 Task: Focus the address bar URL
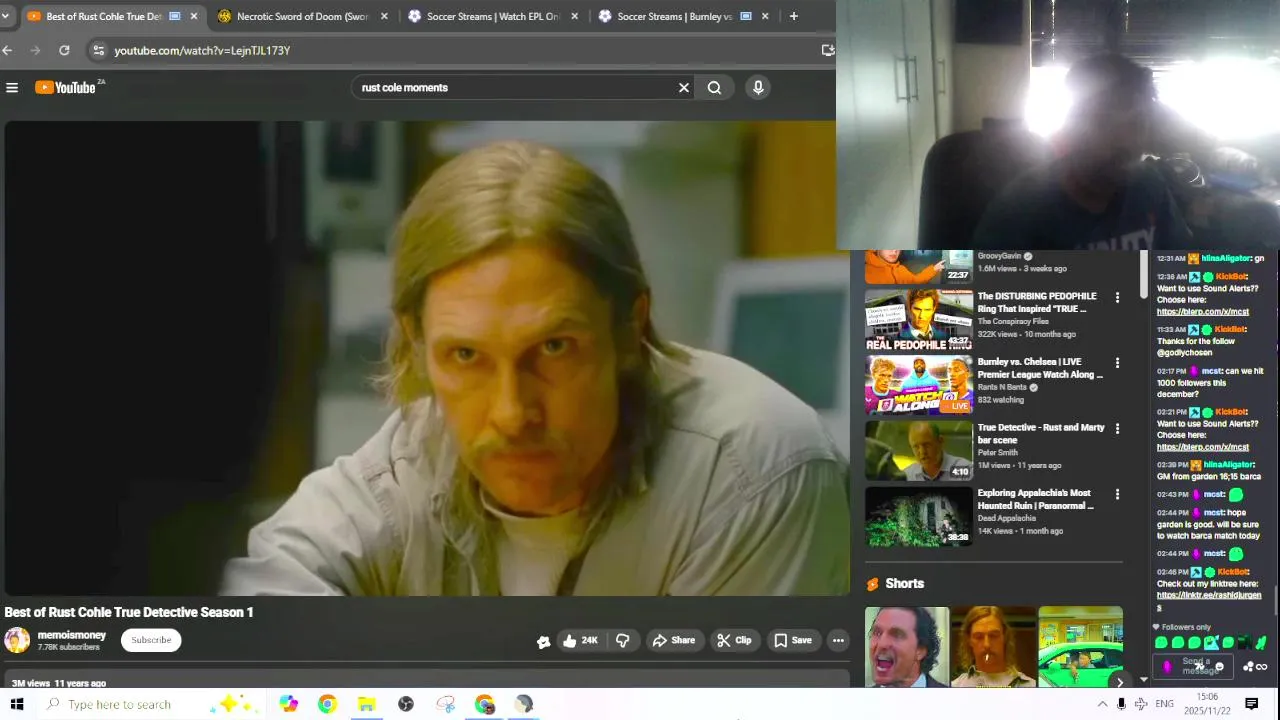pos(202,50)
